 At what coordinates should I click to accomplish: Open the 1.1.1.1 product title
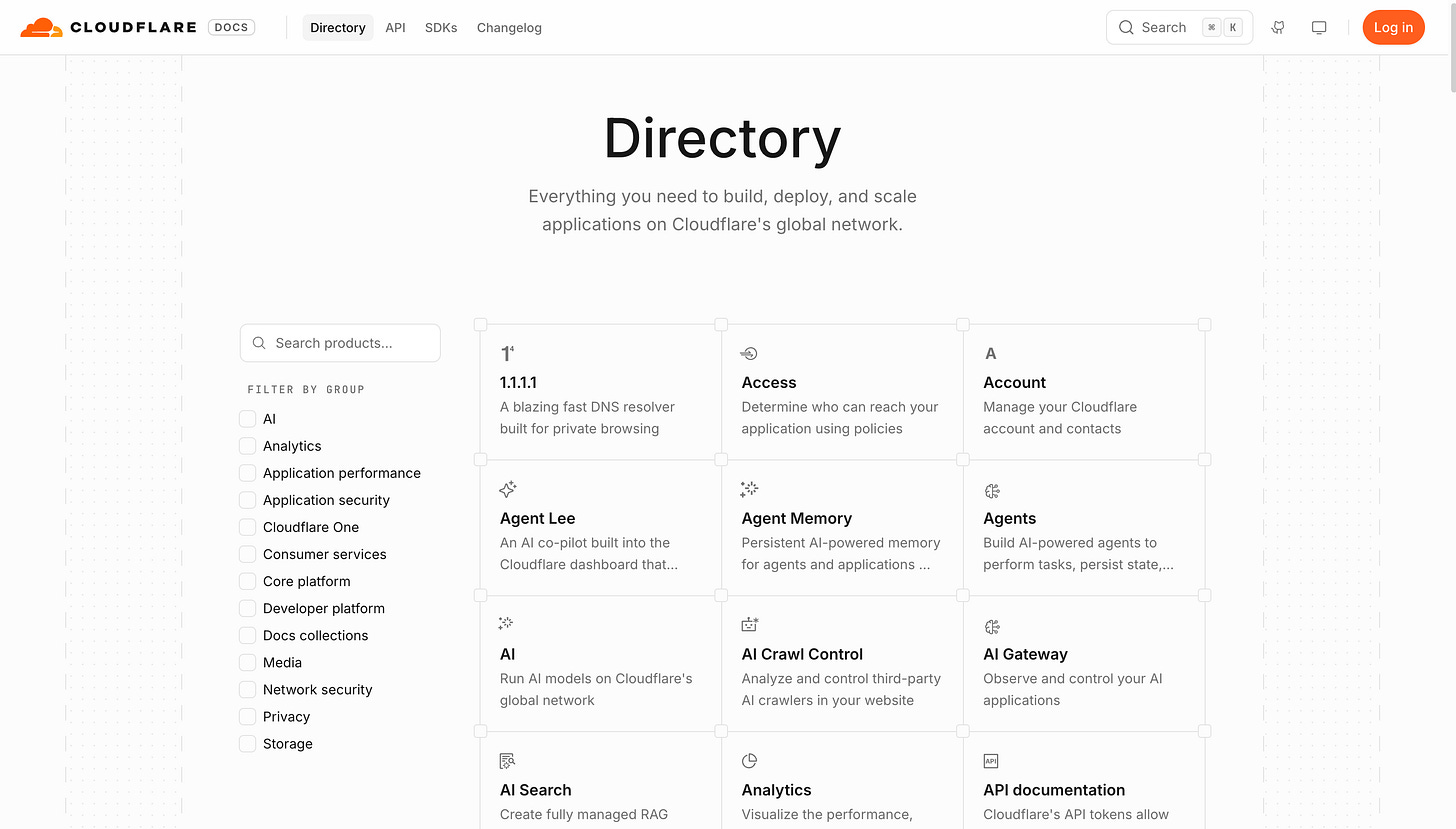518,382
